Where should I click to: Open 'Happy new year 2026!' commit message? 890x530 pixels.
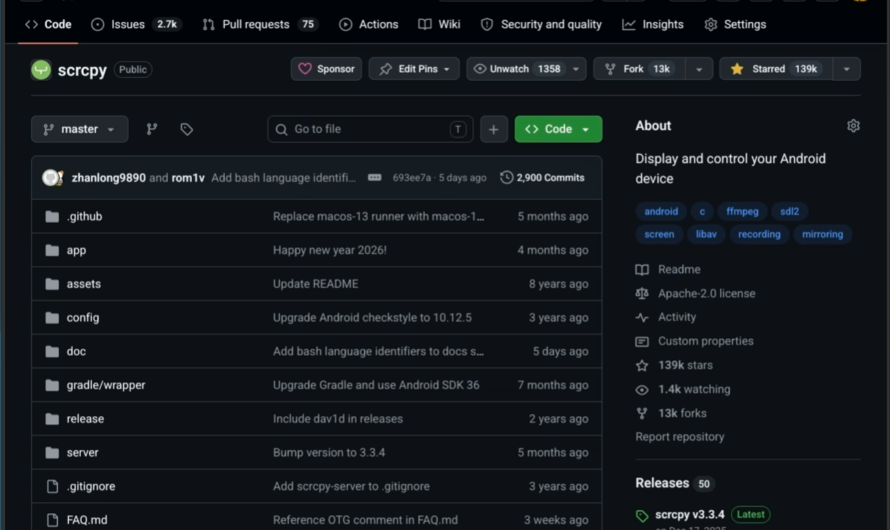330,250
